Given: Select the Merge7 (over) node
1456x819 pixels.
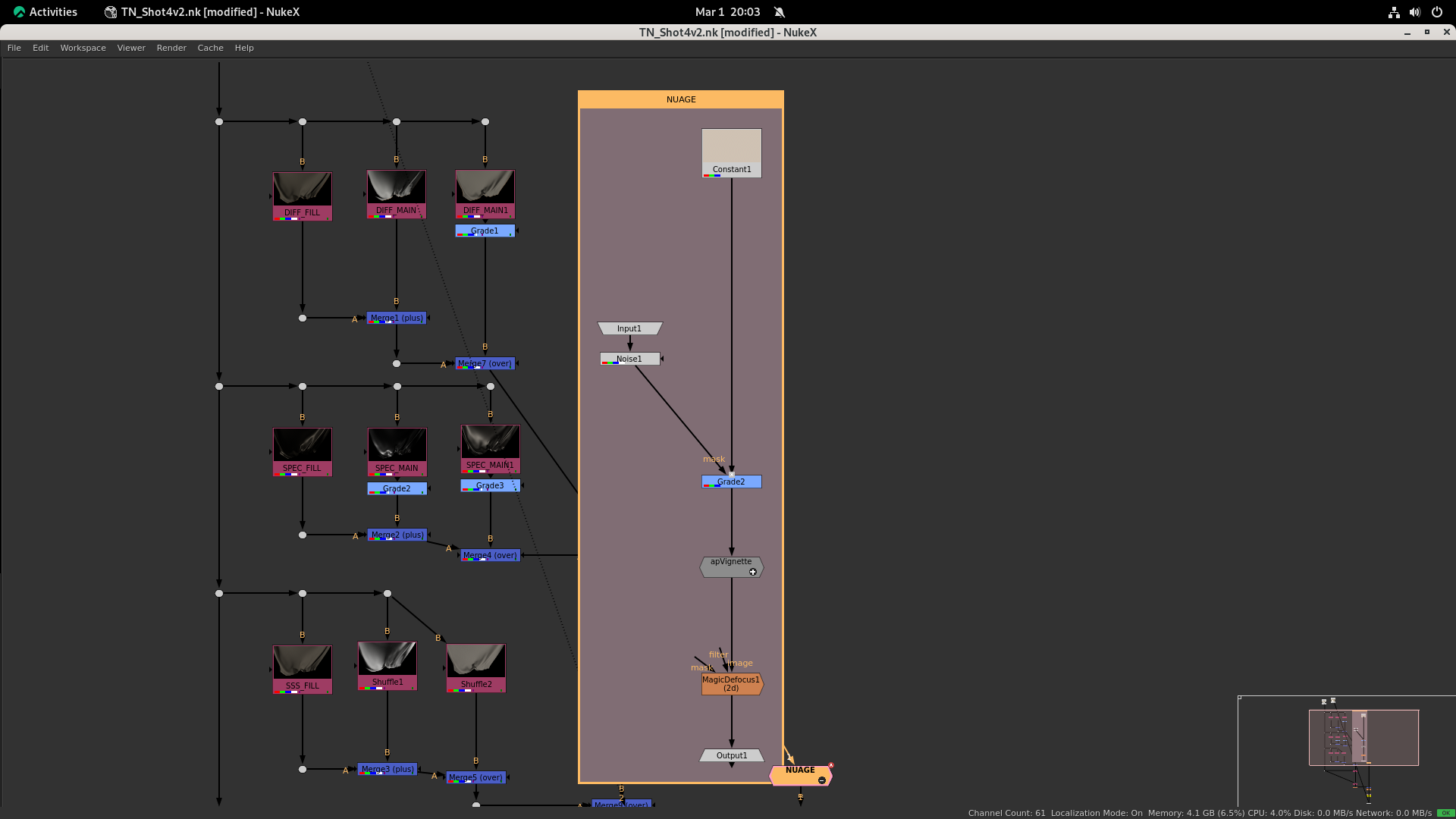Looking at the screenshot, I should (x=485, y=363).
